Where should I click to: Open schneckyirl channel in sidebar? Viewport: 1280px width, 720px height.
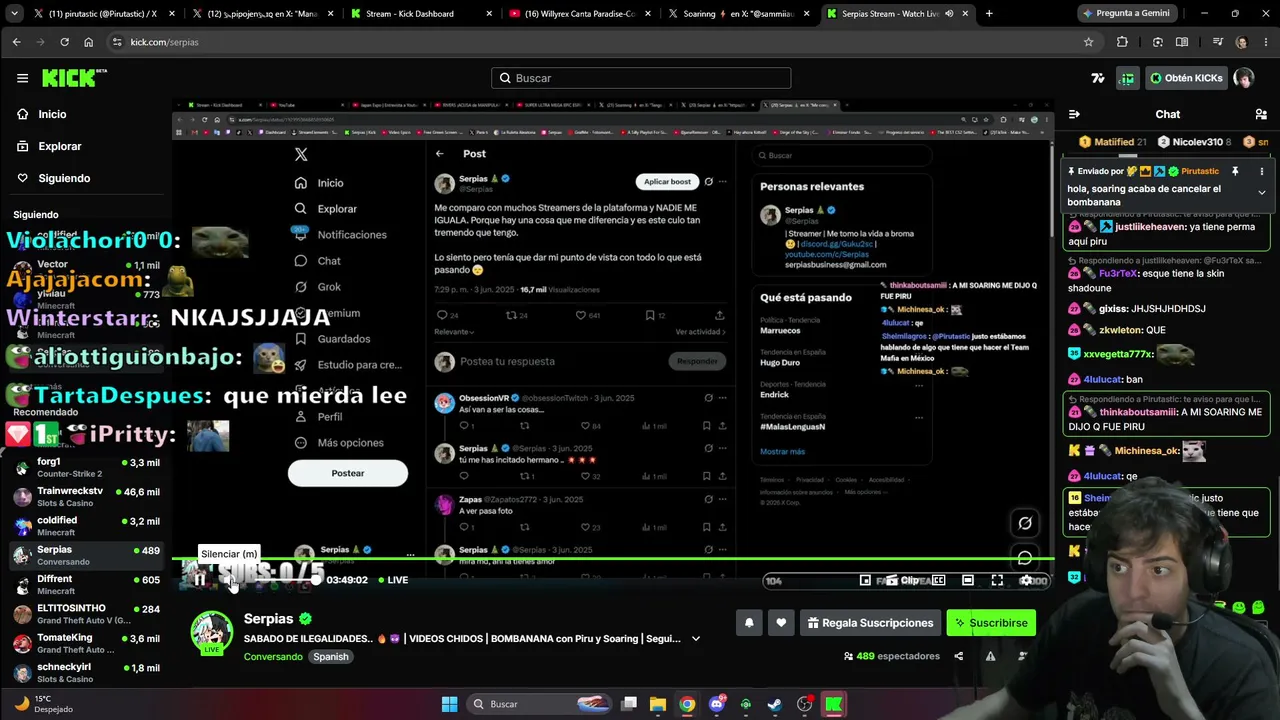coord(87,672)
